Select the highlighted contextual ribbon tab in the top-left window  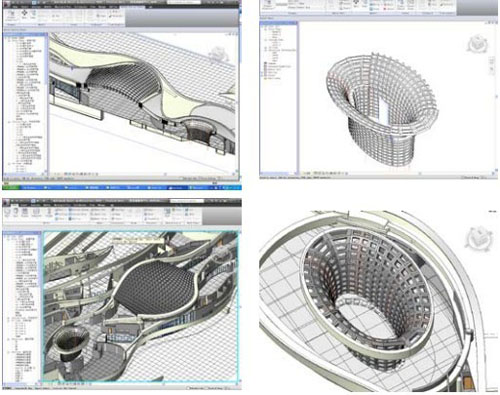[x=131, y=7]
